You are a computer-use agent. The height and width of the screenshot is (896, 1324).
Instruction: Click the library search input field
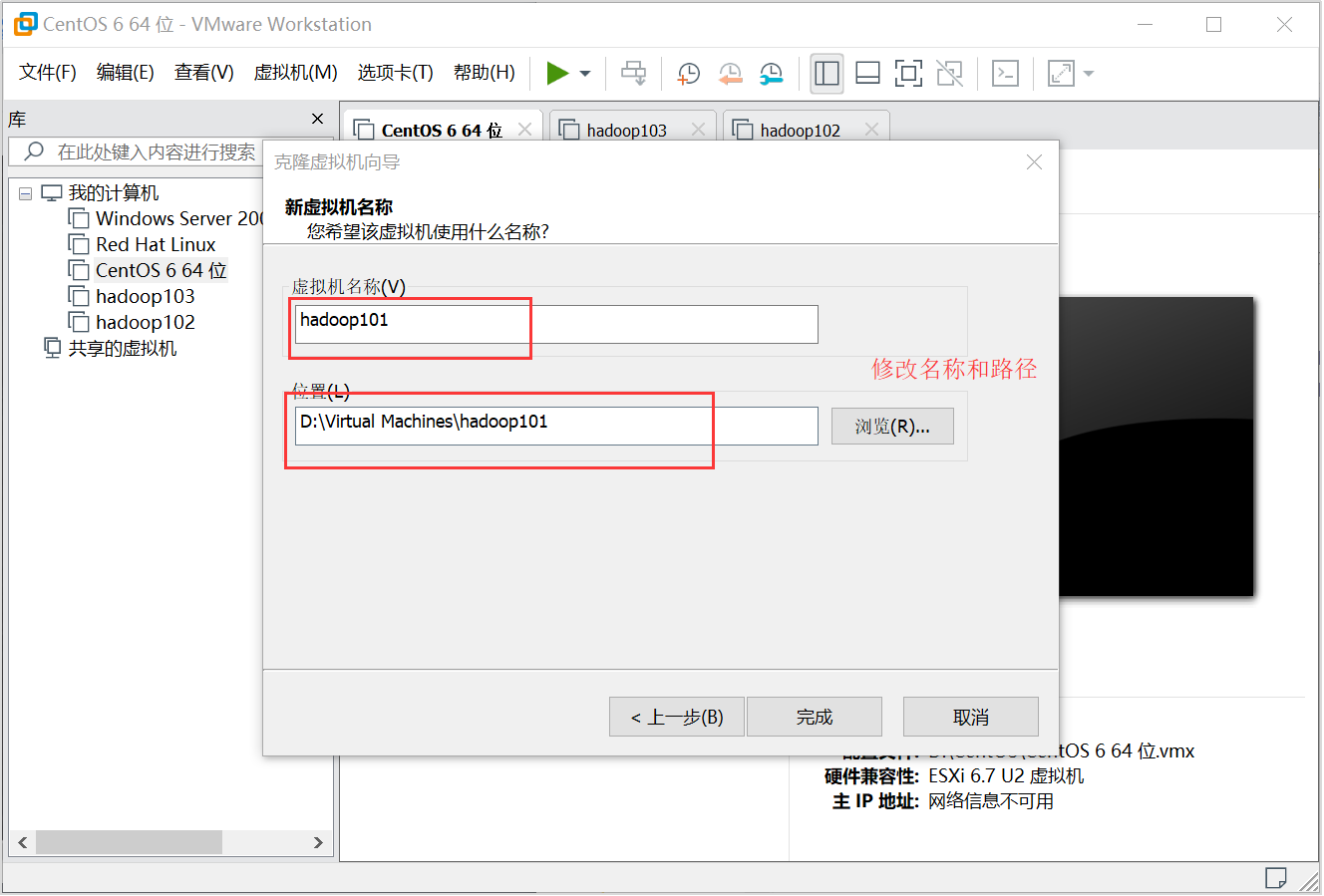pyautogui.click(x=157, y=151)
